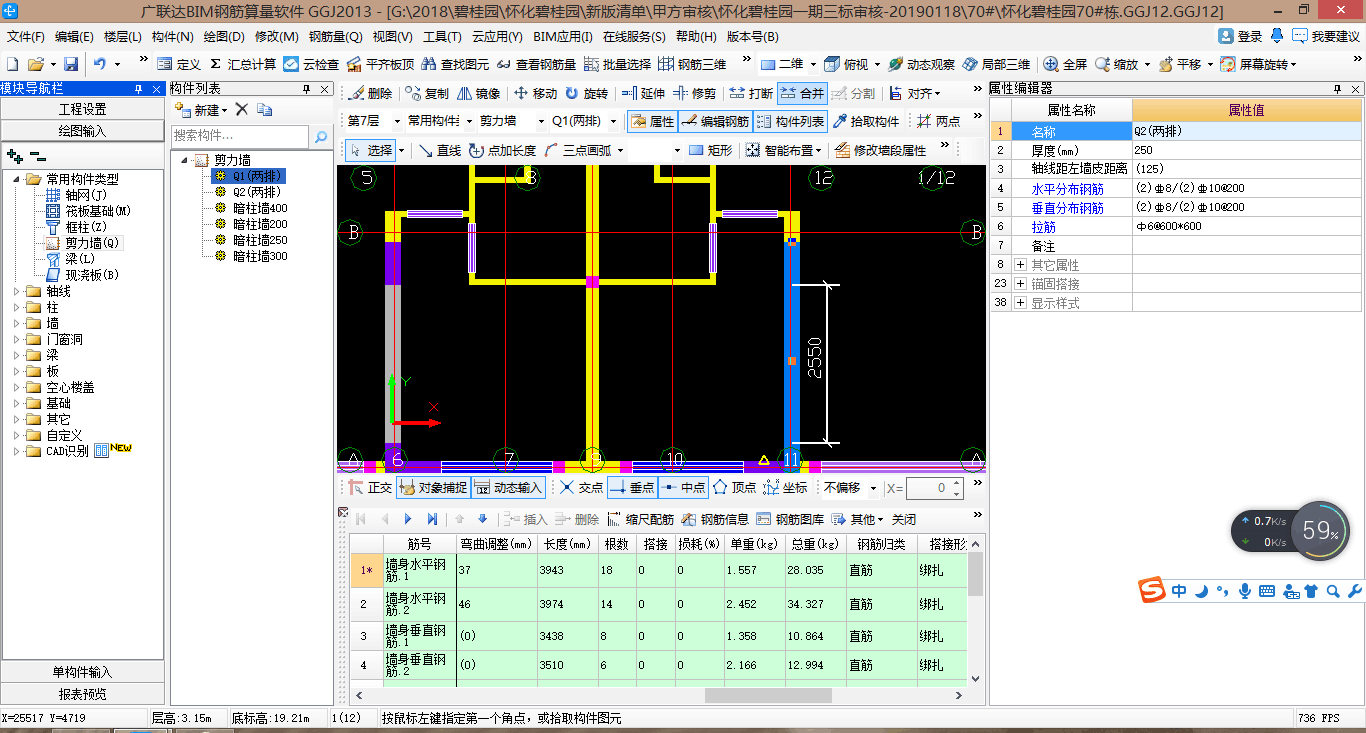This screenshot has width=1366, height=733.
Task: Start 动态观察 dynamic observe tool
Action: tap(921, 64)
